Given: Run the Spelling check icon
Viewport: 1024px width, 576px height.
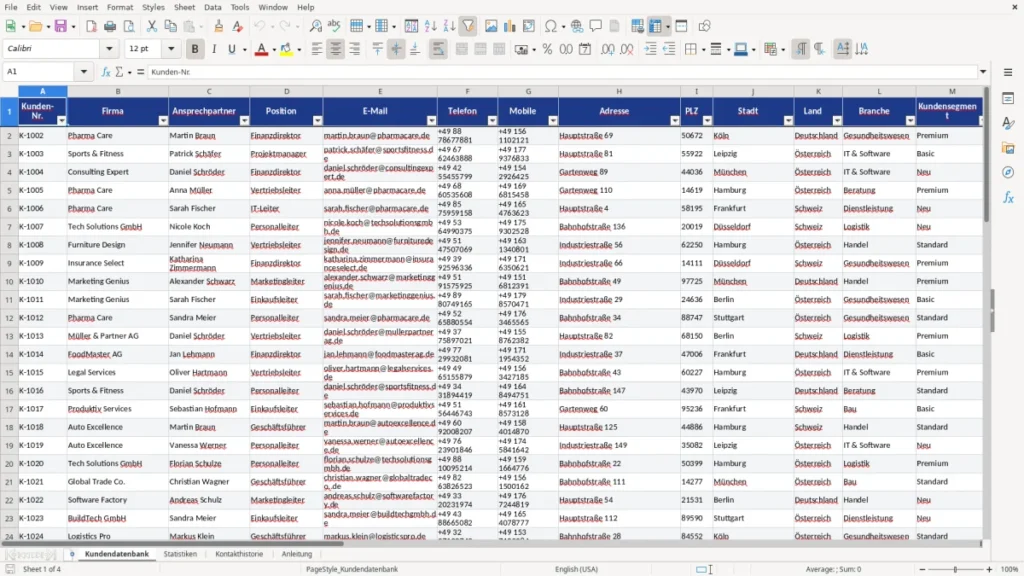Looking at the screenshot, I should [x=334, y=26].
